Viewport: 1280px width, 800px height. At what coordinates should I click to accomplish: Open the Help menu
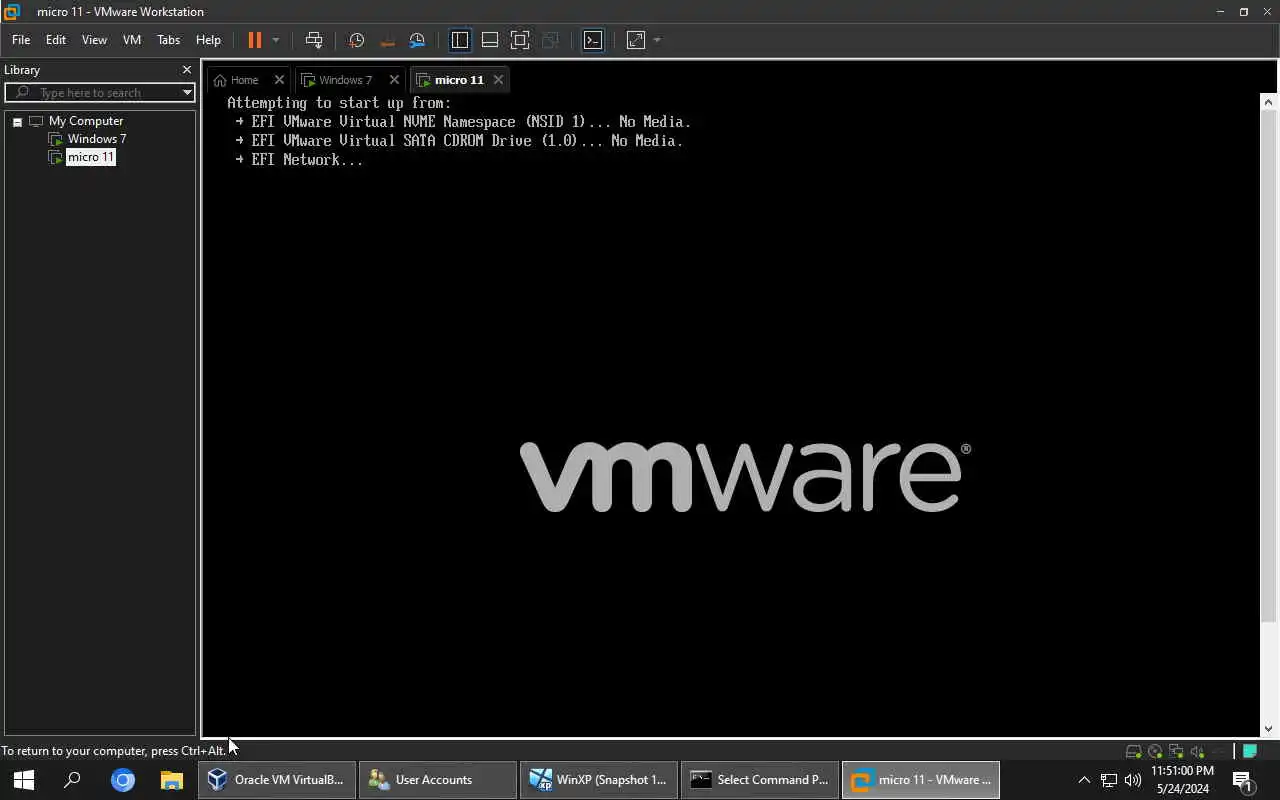[x=208, y=40]
